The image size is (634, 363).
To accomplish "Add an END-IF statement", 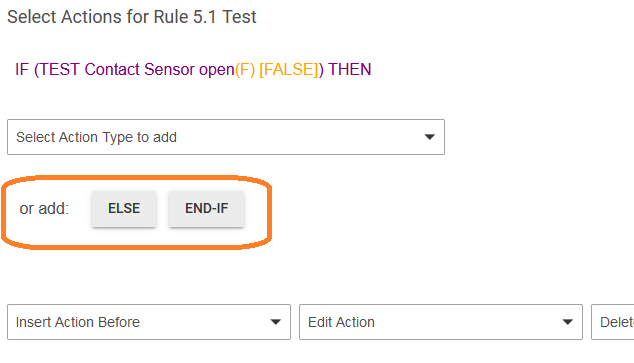I will [x=206, y=209].
